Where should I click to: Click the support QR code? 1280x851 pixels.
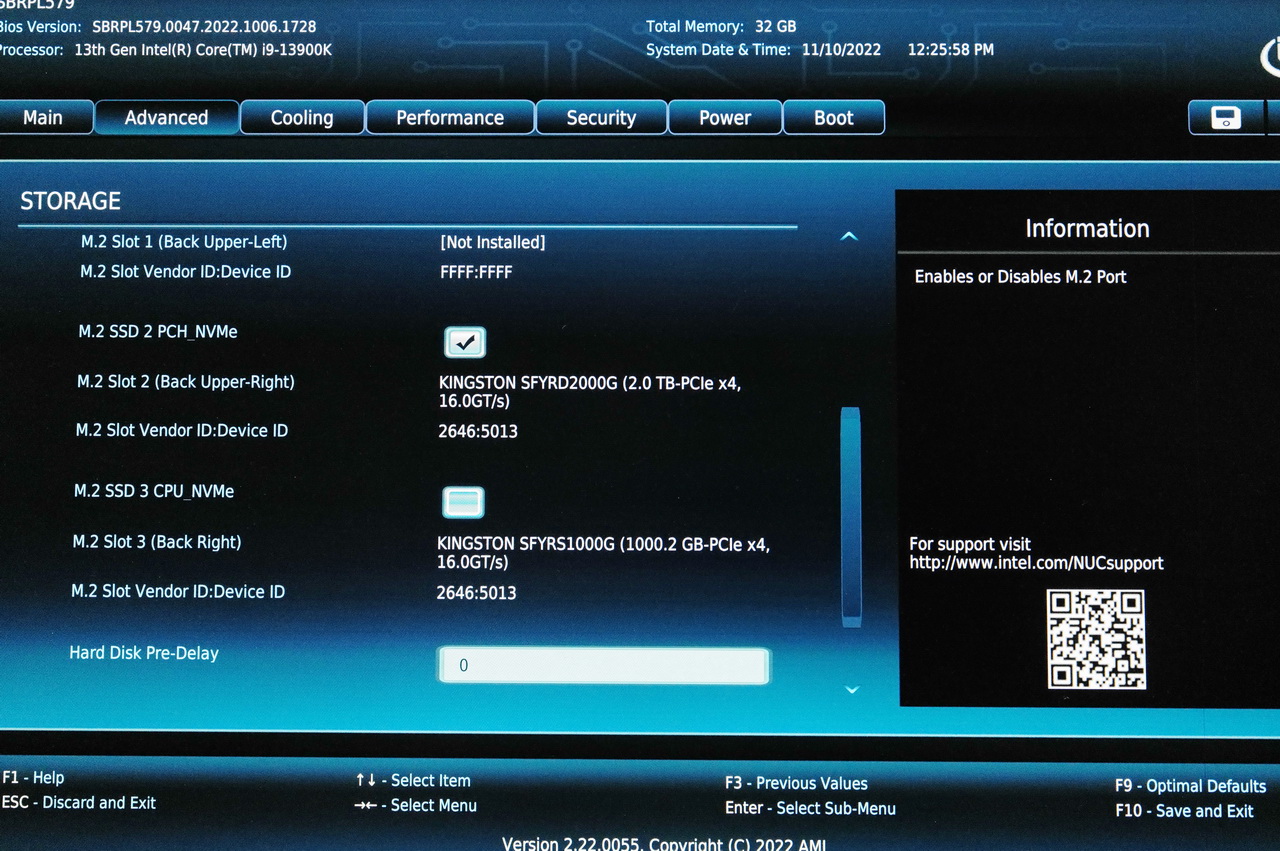click(x=1096, y=639)
